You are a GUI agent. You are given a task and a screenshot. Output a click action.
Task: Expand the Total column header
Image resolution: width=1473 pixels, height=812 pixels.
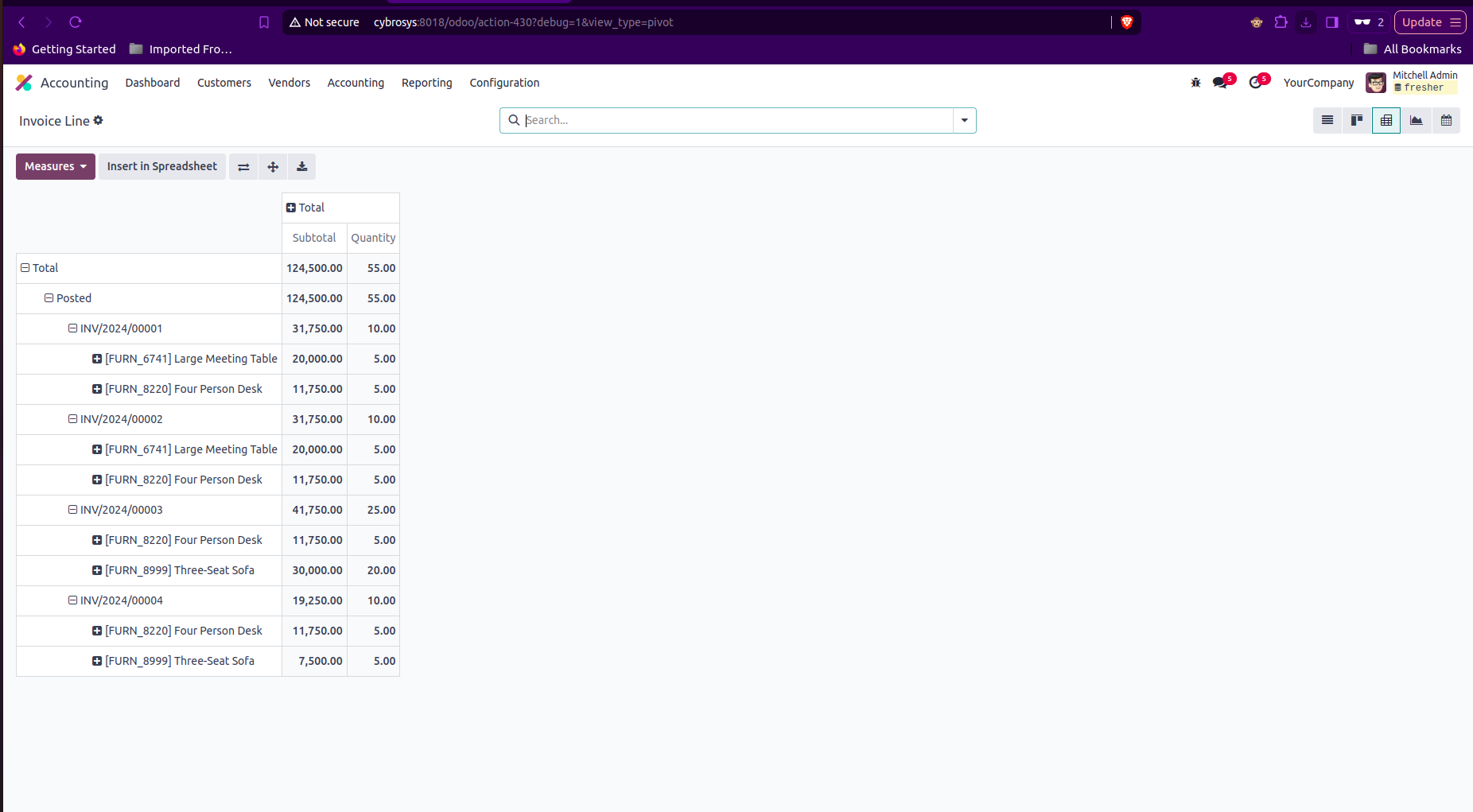pos(305,208)
